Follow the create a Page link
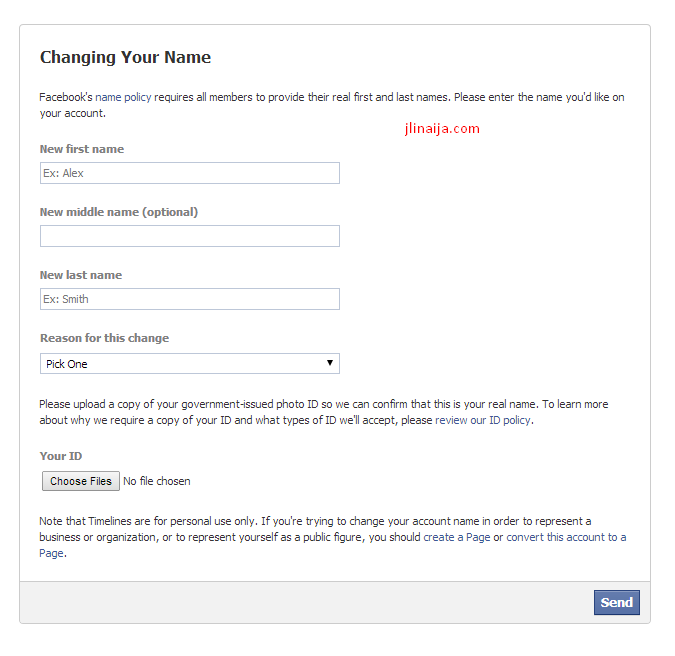Viewport: 675px width, 656px height. [457, 537]
